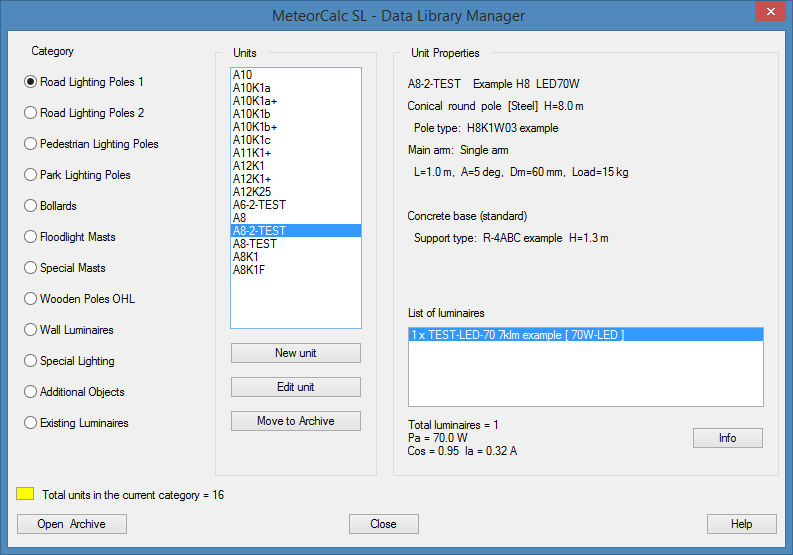Click the Open Archive button
Screen dimensions: 793x555
(x=72, y=524)
